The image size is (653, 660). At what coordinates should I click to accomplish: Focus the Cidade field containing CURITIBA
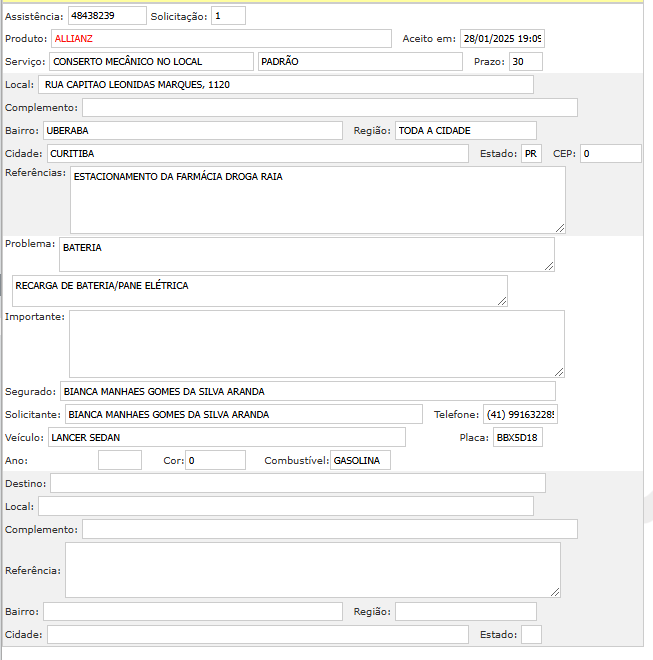pos(257,154)
